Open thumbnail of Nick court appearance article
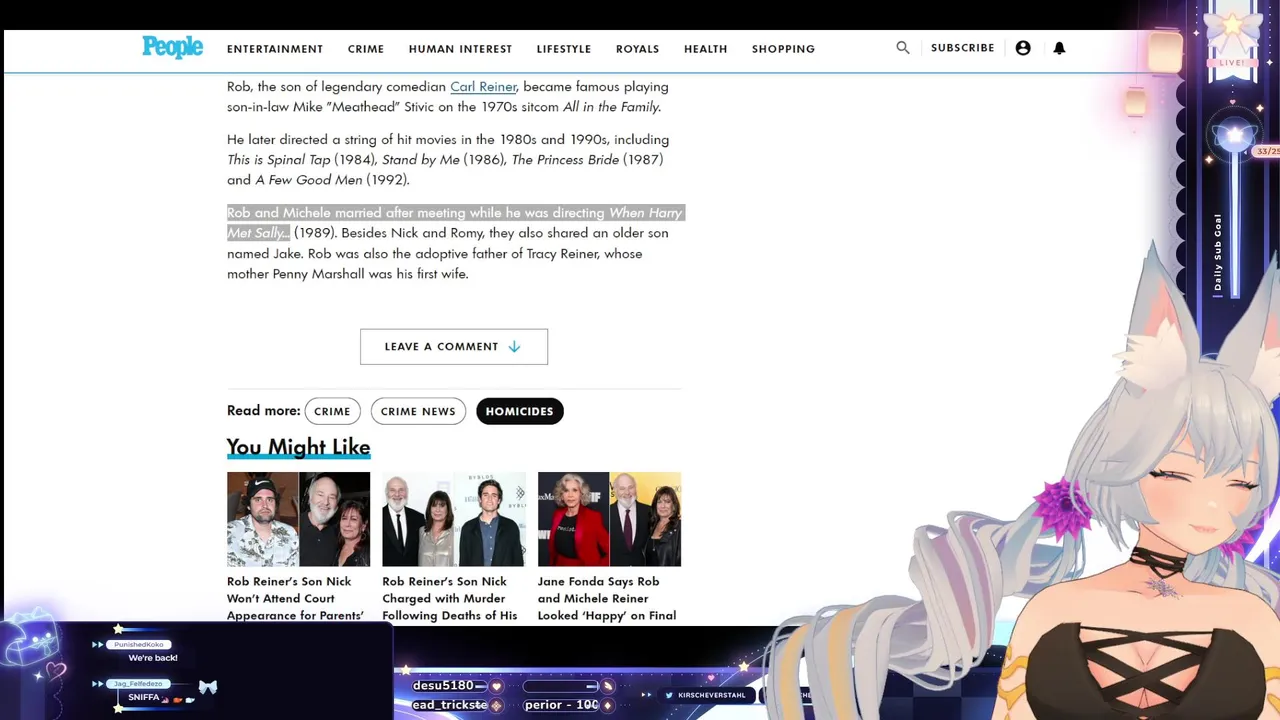1280x720 pixels. click(x=298, y=519)
